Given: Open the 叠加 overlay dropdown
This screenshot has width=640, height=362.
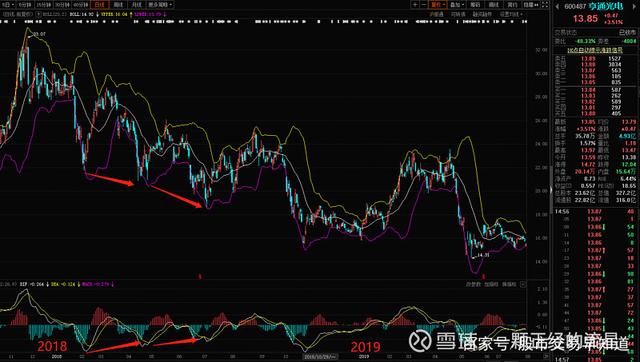Looking at the screenshot, I should (457, 5).
